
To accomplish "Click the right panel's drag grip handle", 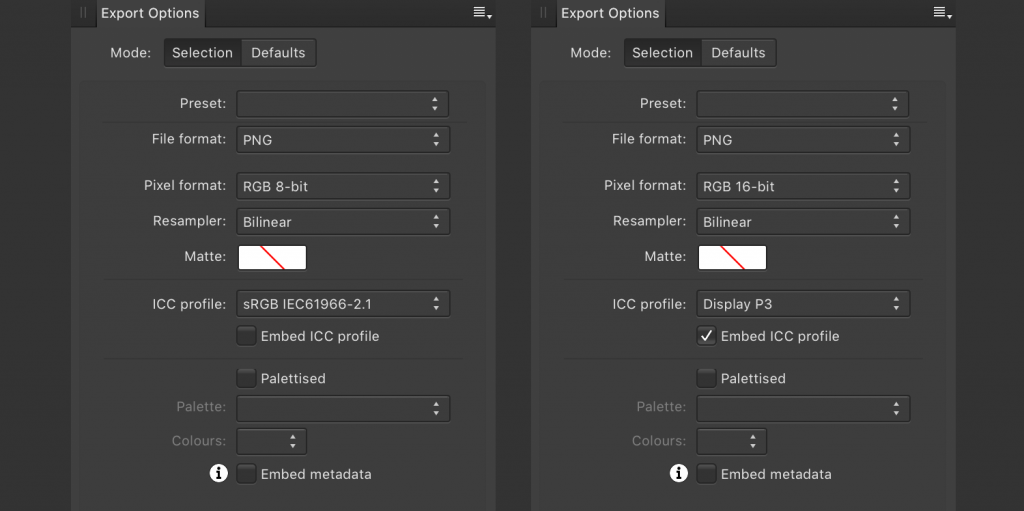I will 544,13.
